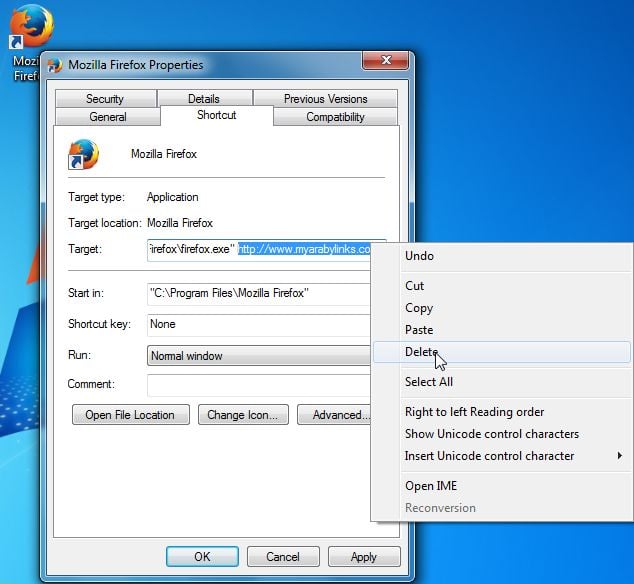The height and width of the screenshot is (584, 634).
Task: Click the Cancel button
Action: coord(283,557)
